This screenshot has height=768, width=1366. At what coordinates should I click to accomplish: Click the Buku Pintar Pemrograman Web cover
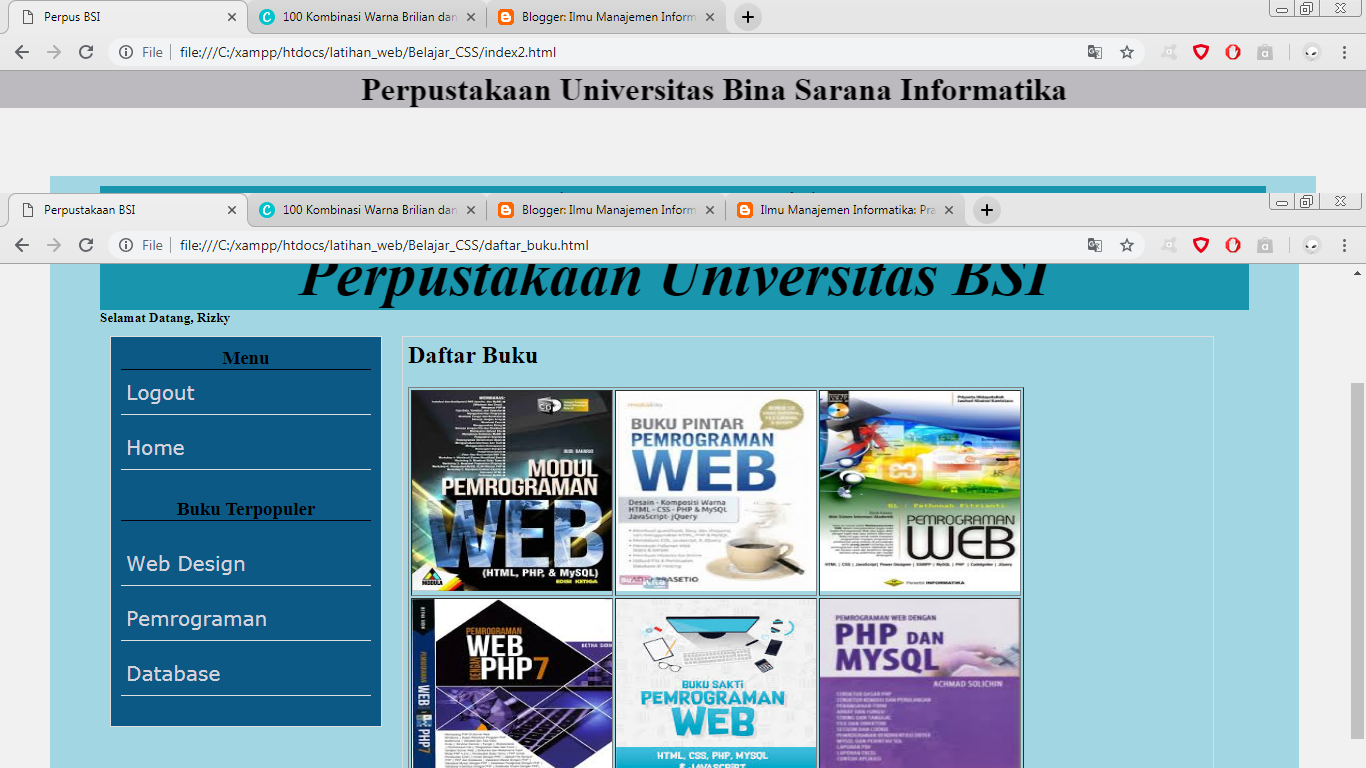715,492
